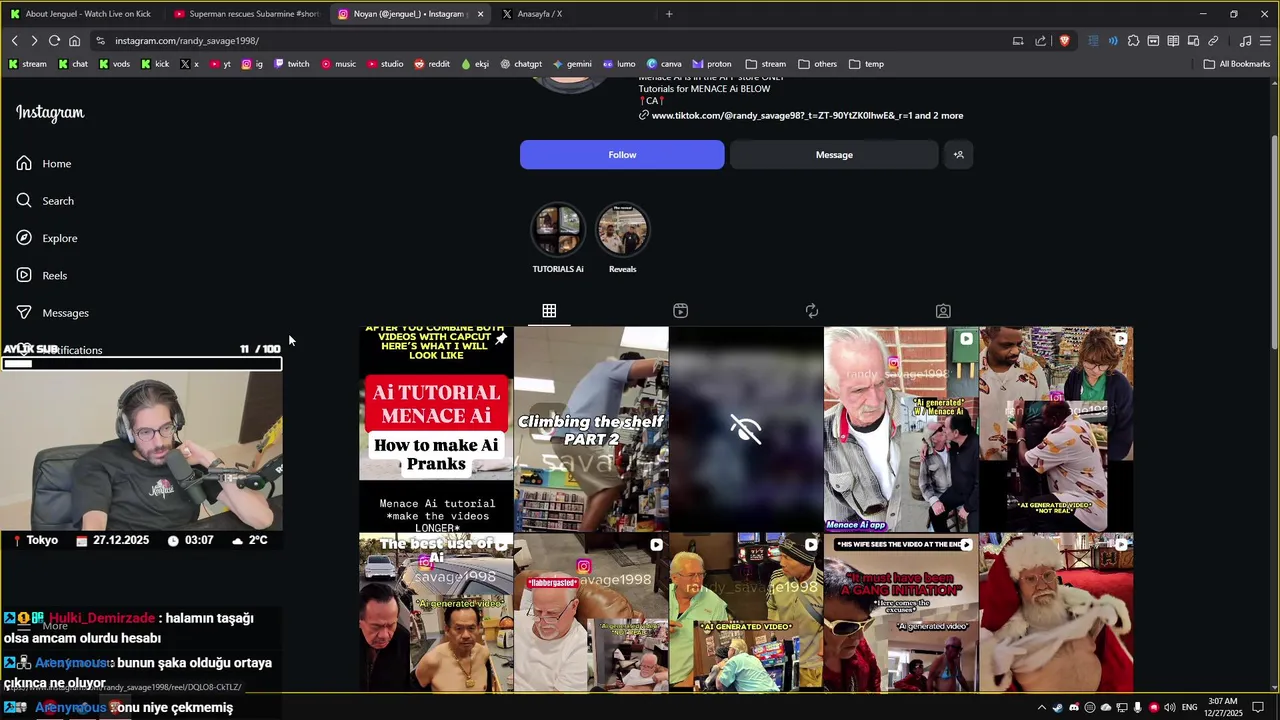
Task: Open the Explore page in sidebar
Action: click(47, 238)
